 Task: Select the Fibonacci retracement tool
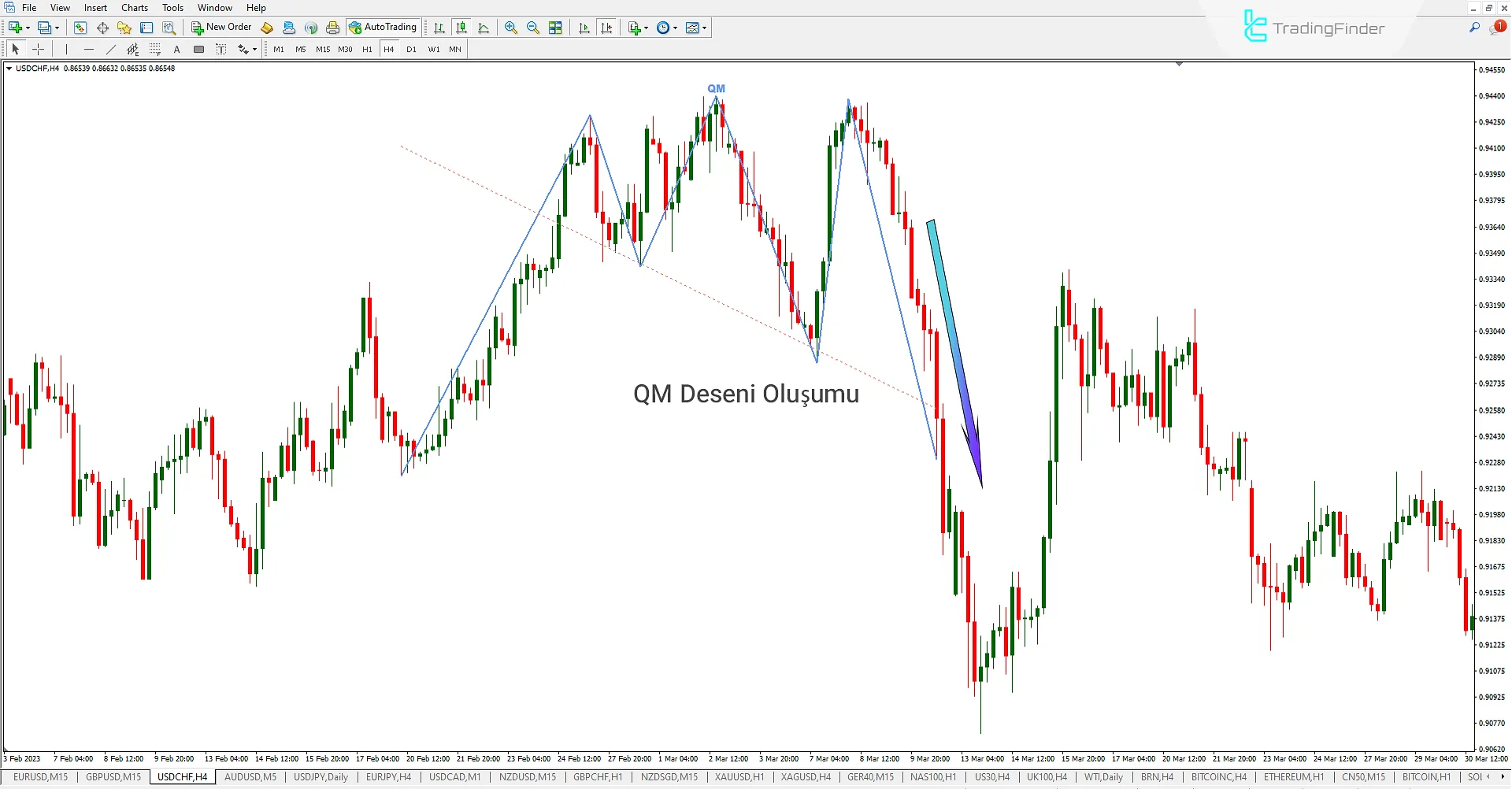[x=155, y=49]
